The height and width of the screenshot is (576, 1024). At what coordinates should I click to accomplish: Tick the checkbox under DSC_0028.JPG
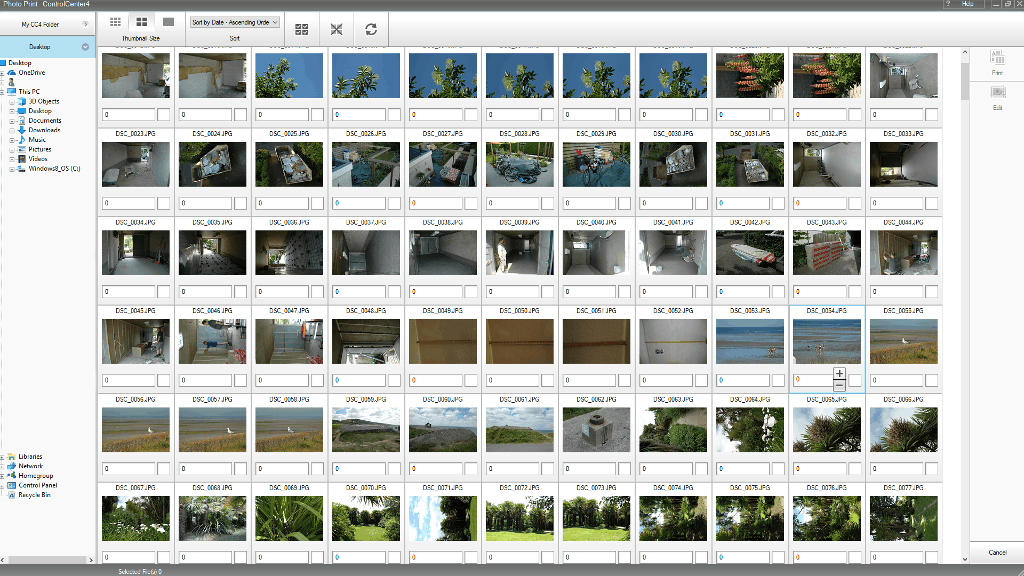click(547, 203)
